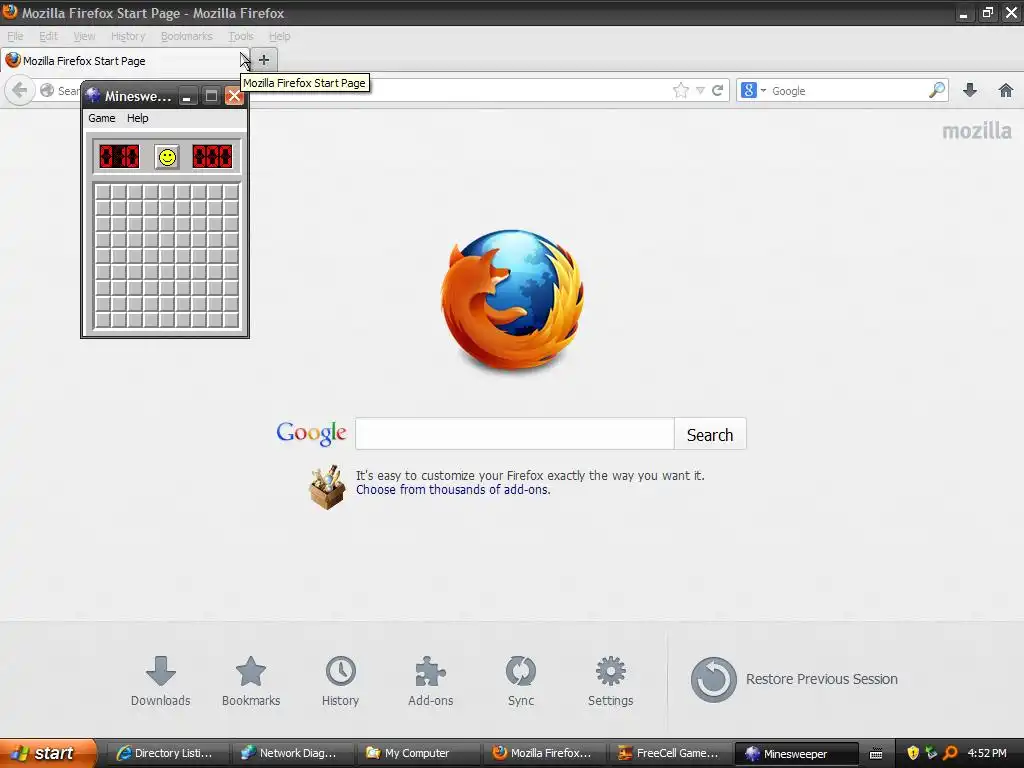Open the Bookmarks star shortcut
This screenshot has height=768, width=1024.
pyautogui.click(x=251, y=681)
